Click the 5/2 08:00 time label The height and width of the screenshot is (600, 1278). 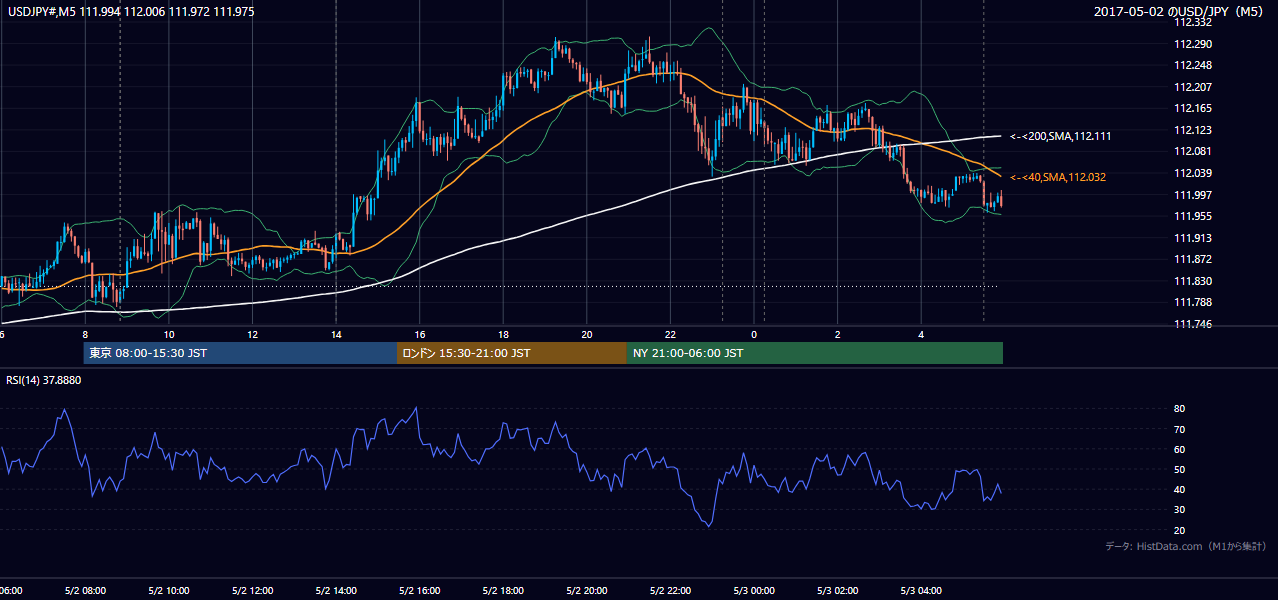point(85,591)
